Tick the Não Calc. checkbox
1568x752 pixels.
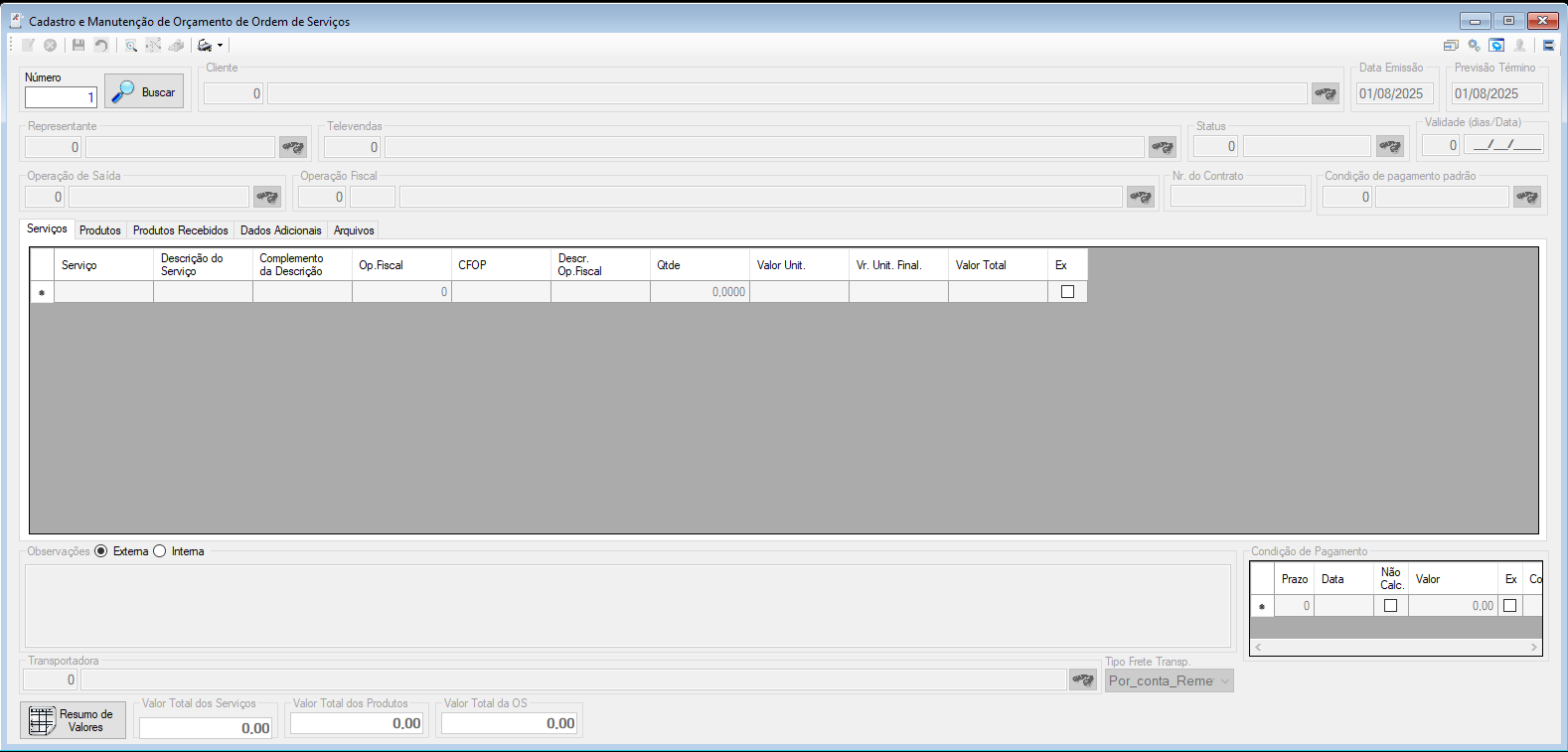point(1390,606)
